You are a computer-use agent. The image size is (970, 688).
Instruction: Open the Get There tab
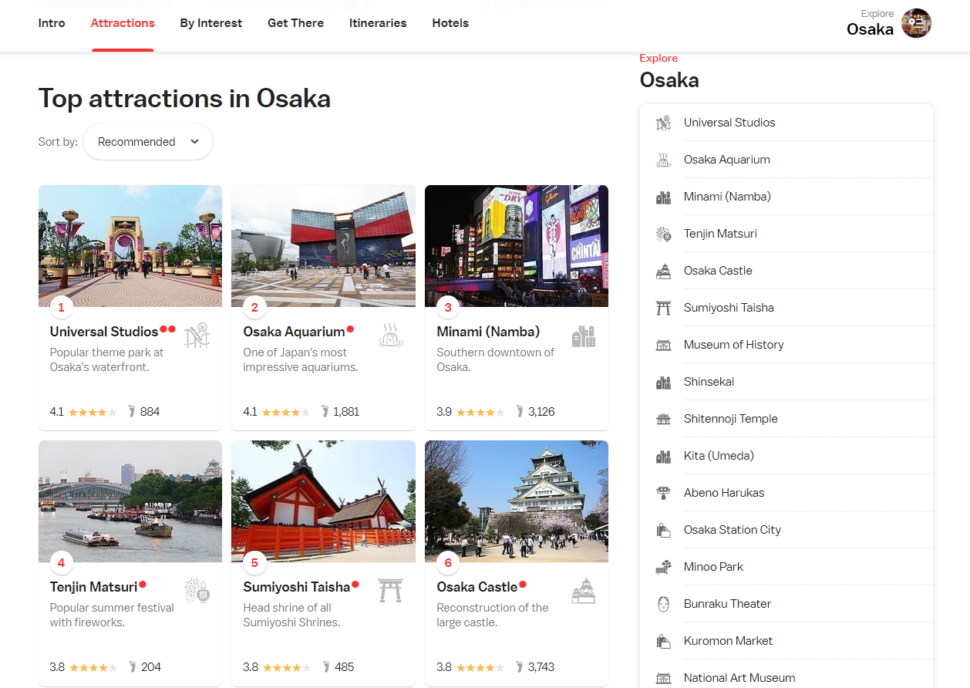[x=295, y=23]
